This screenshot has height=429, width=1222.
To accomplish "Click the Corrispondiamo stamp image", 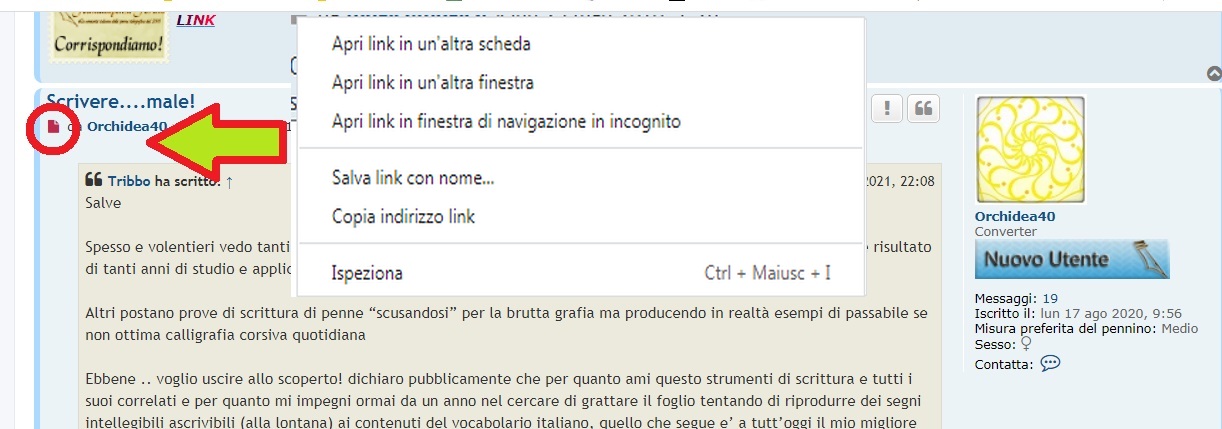I will pos(107,30).
